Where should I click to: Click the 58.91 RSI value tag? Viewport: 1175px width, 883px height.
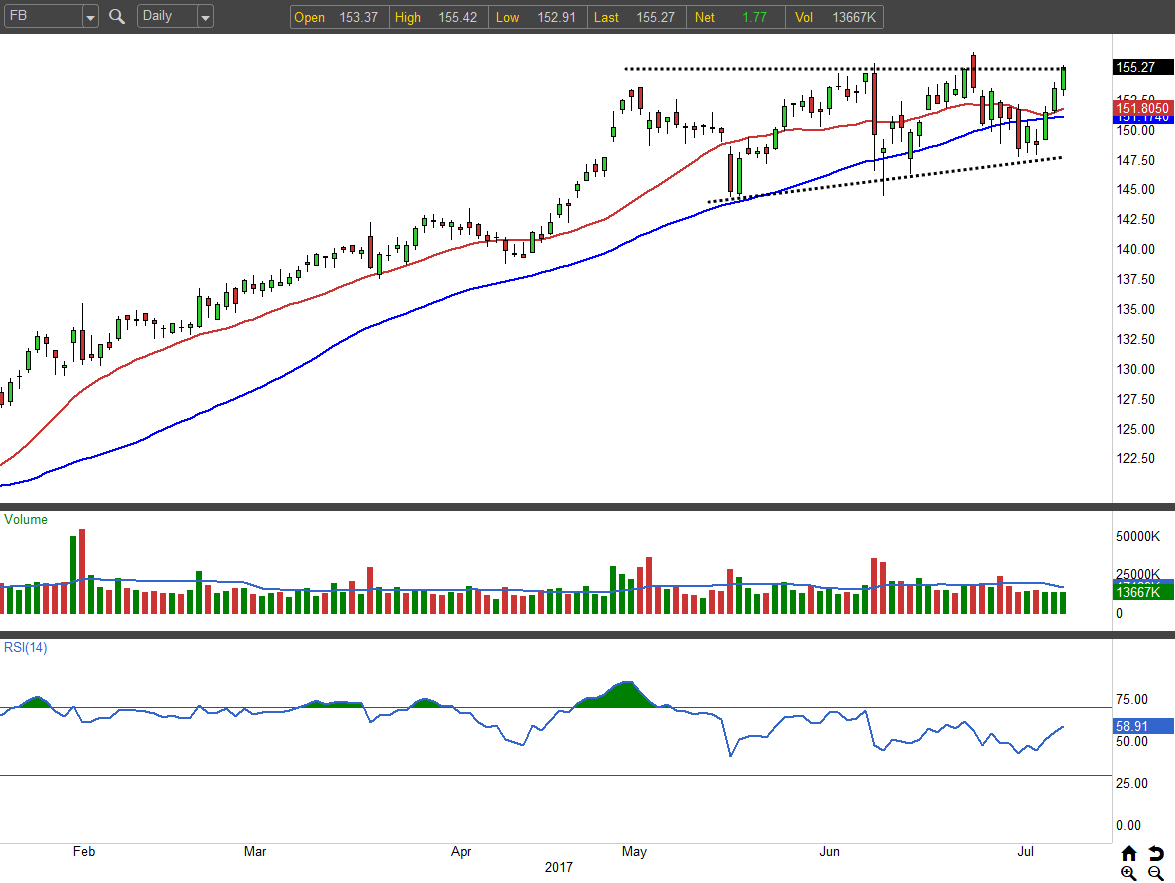[x=1142, y=726]
